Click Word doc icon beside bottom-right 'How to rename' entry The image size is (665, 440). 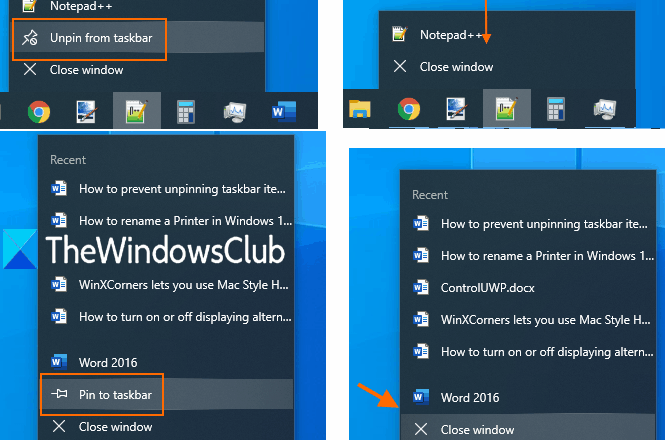click(x=421, y=255)
